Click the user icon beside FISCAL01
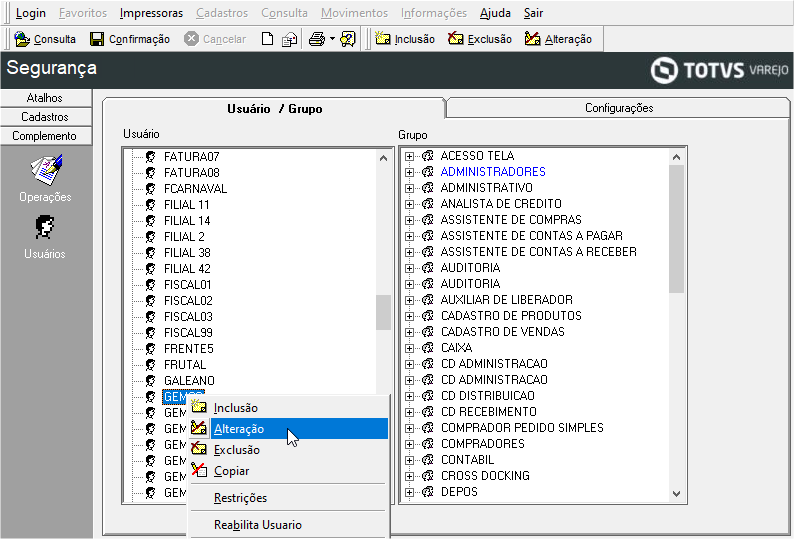Screen dimensions: 794x539 pos(150,285)
